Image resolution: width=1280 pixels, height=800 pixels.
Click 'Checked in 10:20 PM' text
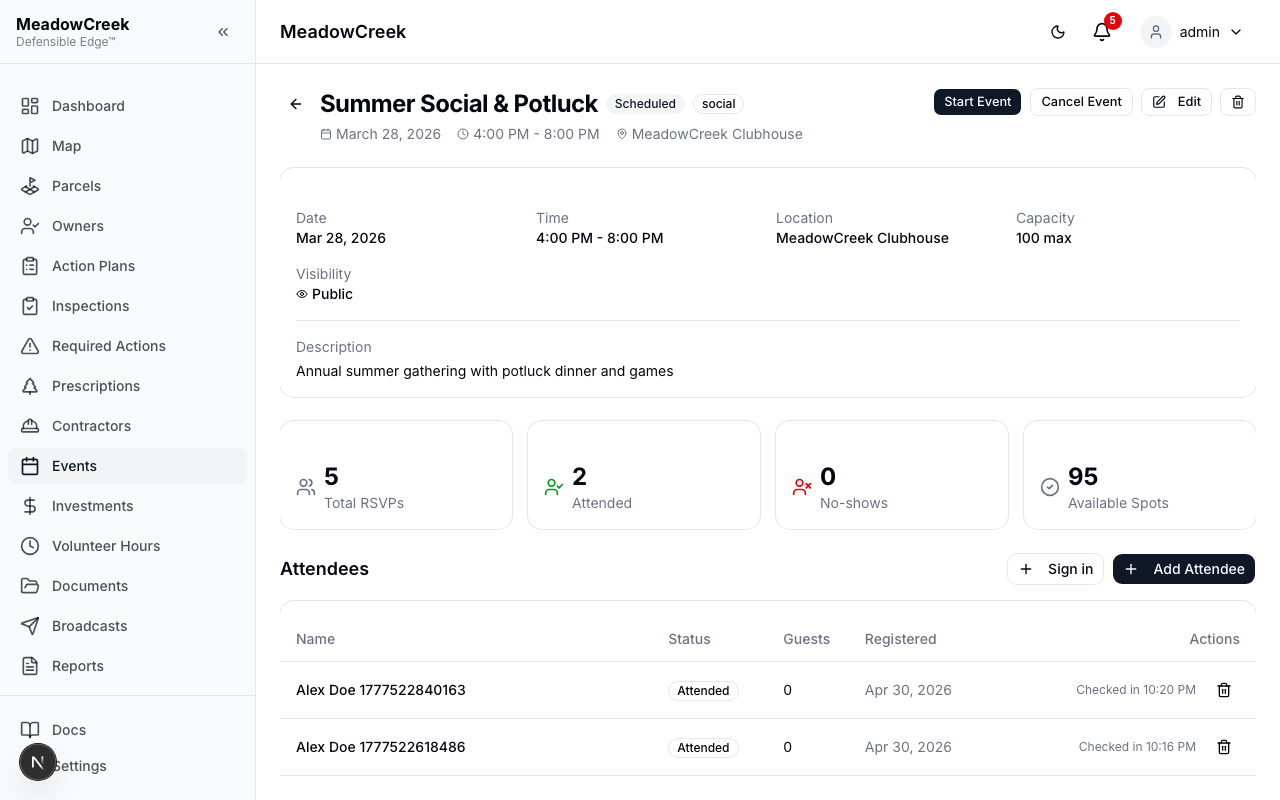[1136, 690]
